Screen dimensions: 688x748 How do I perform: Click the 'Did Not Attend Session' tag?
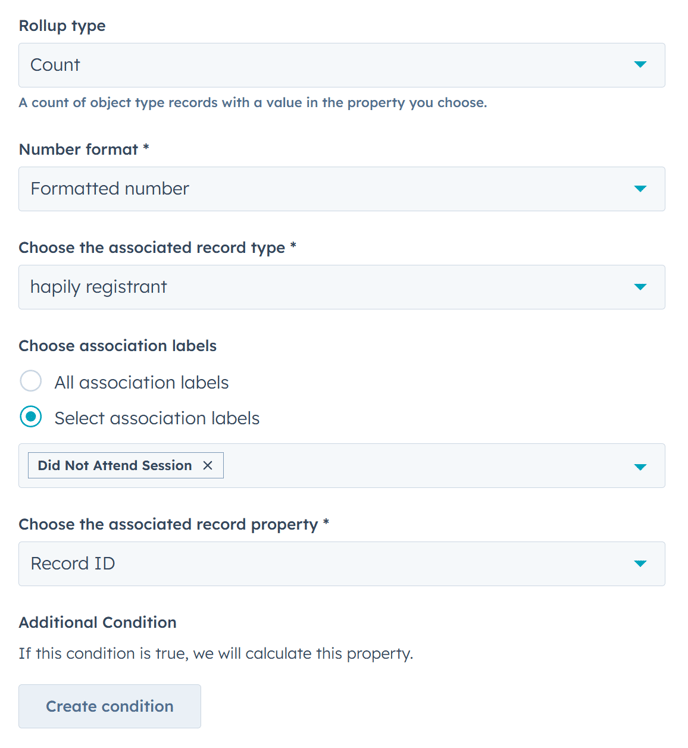(x=114, y=466)
